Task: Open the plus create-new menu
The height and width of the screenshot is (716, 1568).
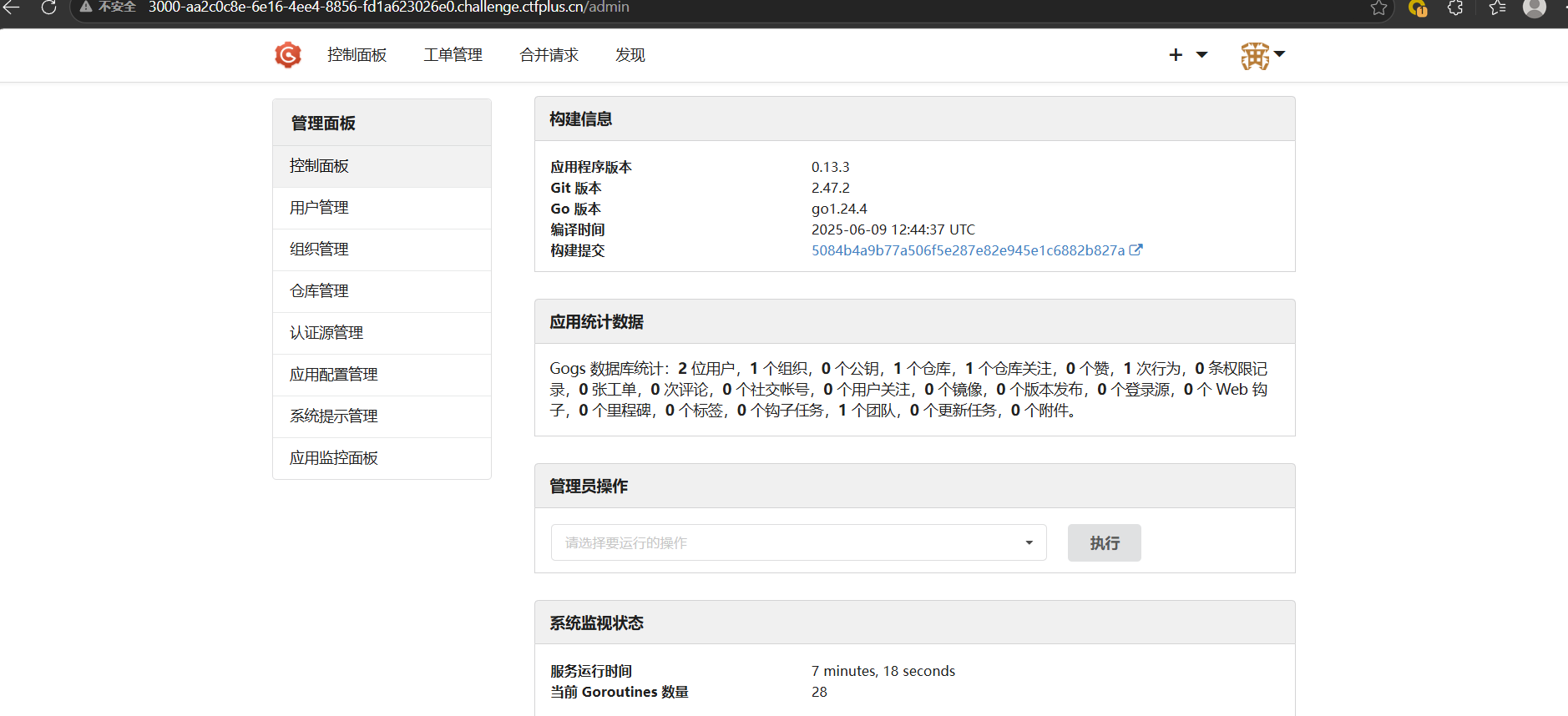Action: [1188, 55]
